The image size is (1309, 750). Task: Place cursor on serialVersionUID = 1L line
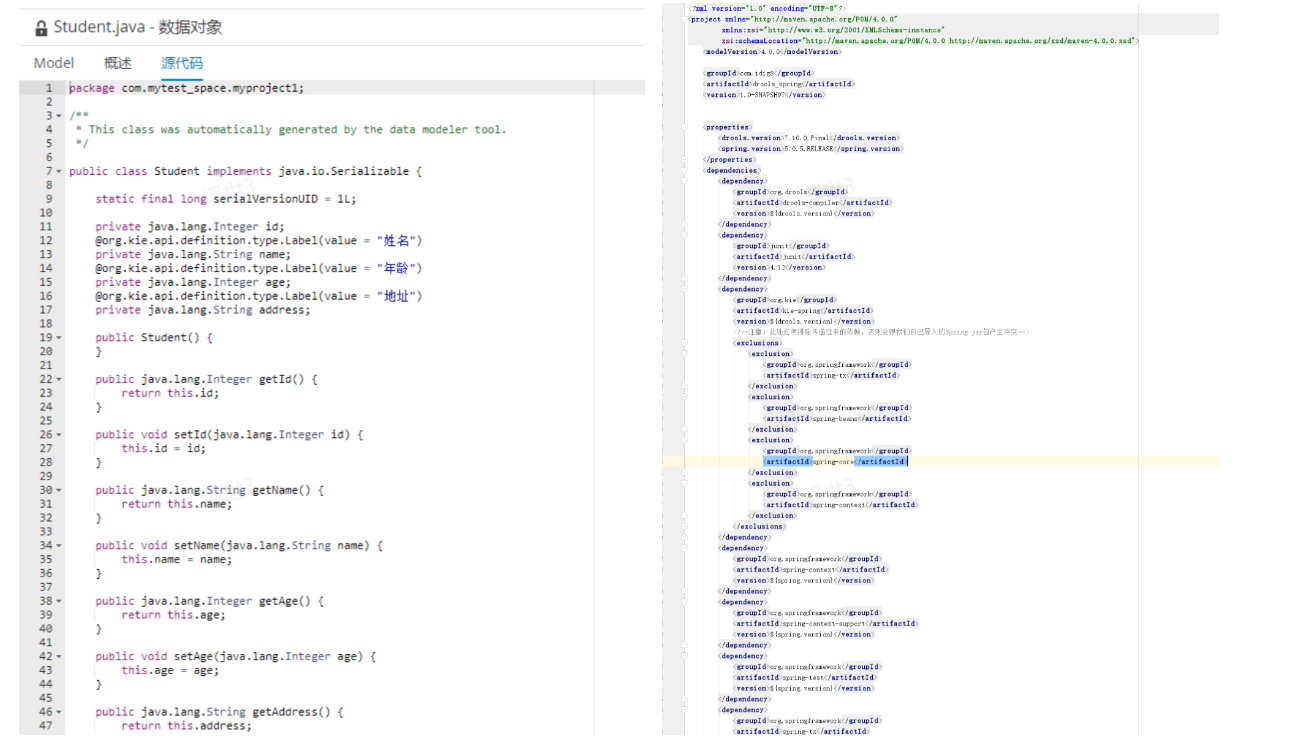tap(226, 199)
